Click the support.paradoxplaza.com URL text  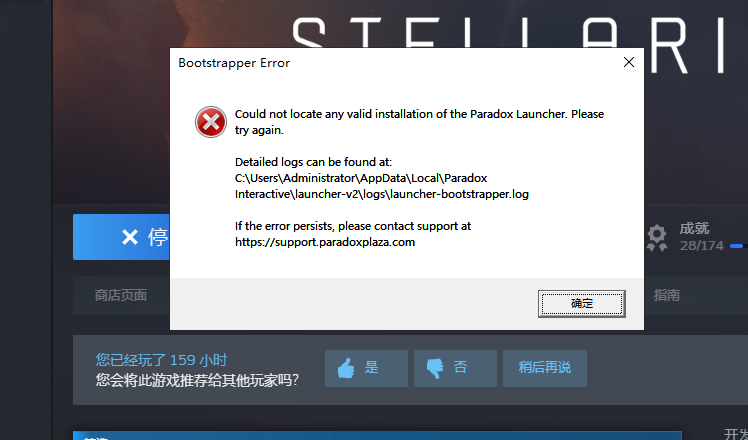[x=325, y=242]
